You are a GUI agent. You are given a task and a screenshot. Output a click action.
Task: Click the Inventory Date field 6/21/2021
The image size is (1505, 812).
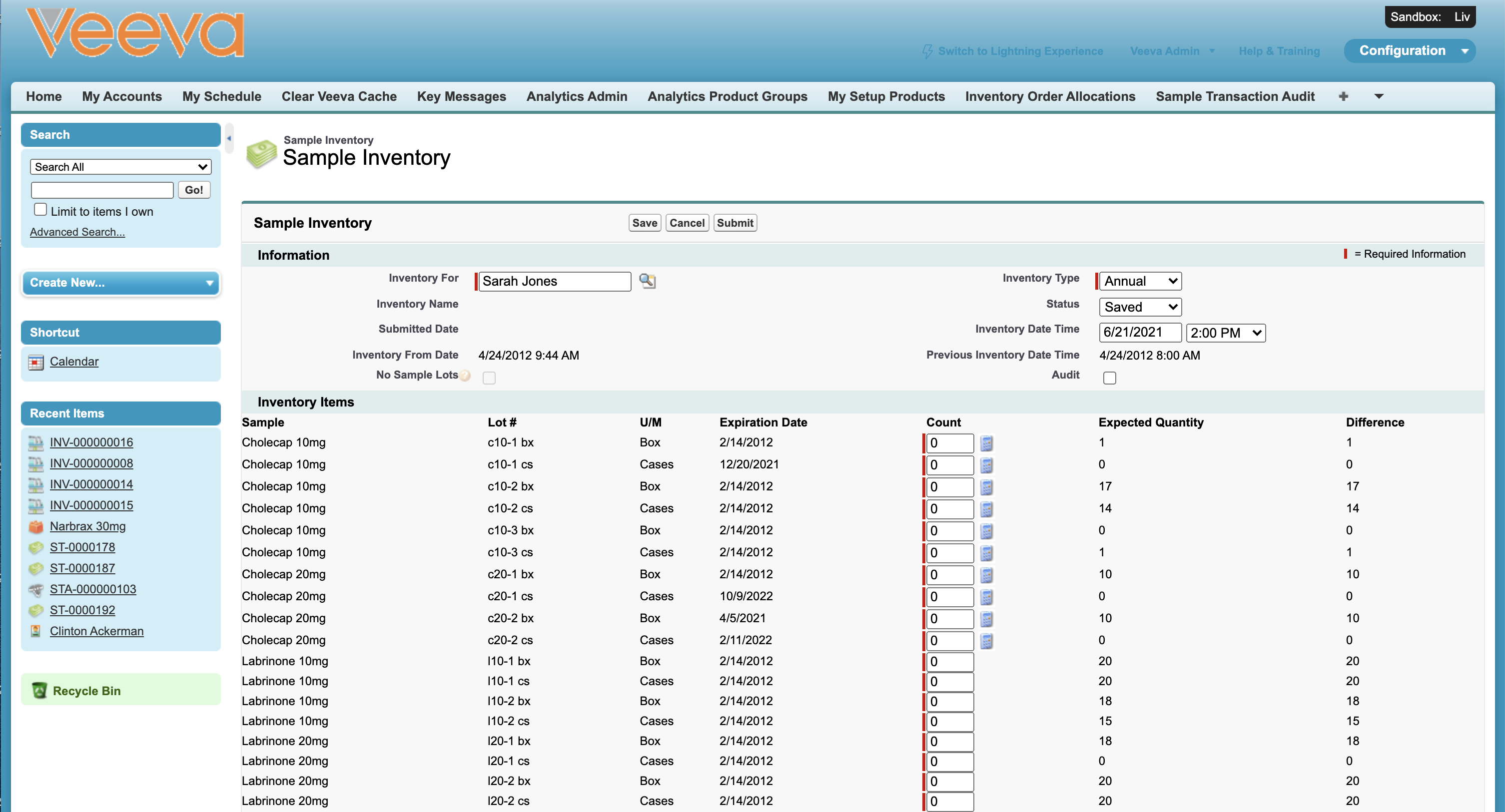(x=1139, y=332)
